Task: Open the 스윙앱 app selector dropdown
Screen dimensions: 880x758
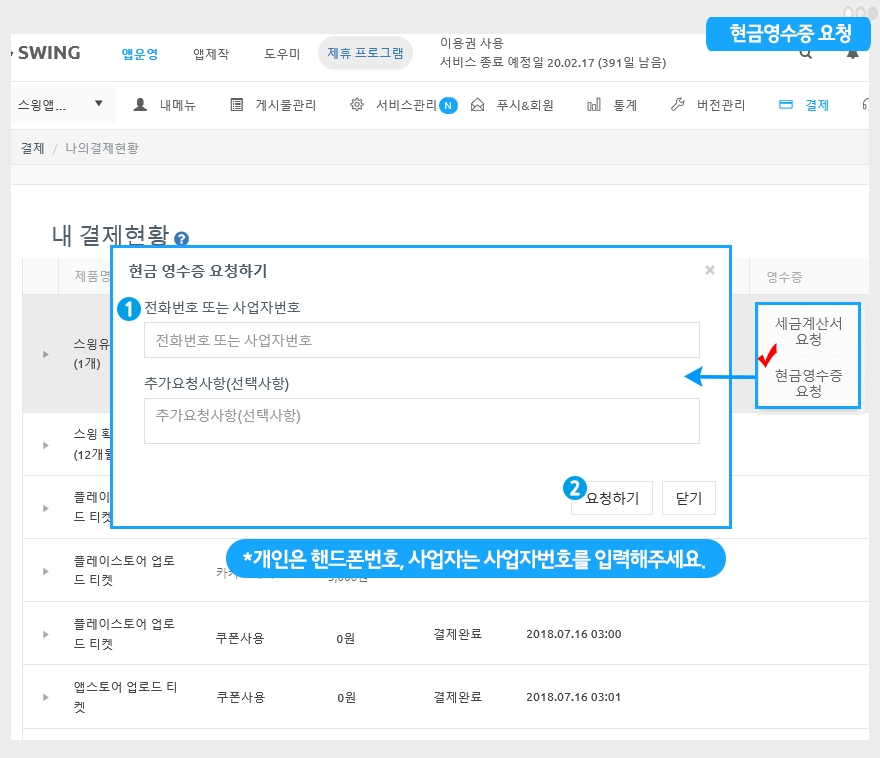Action: 60,104
